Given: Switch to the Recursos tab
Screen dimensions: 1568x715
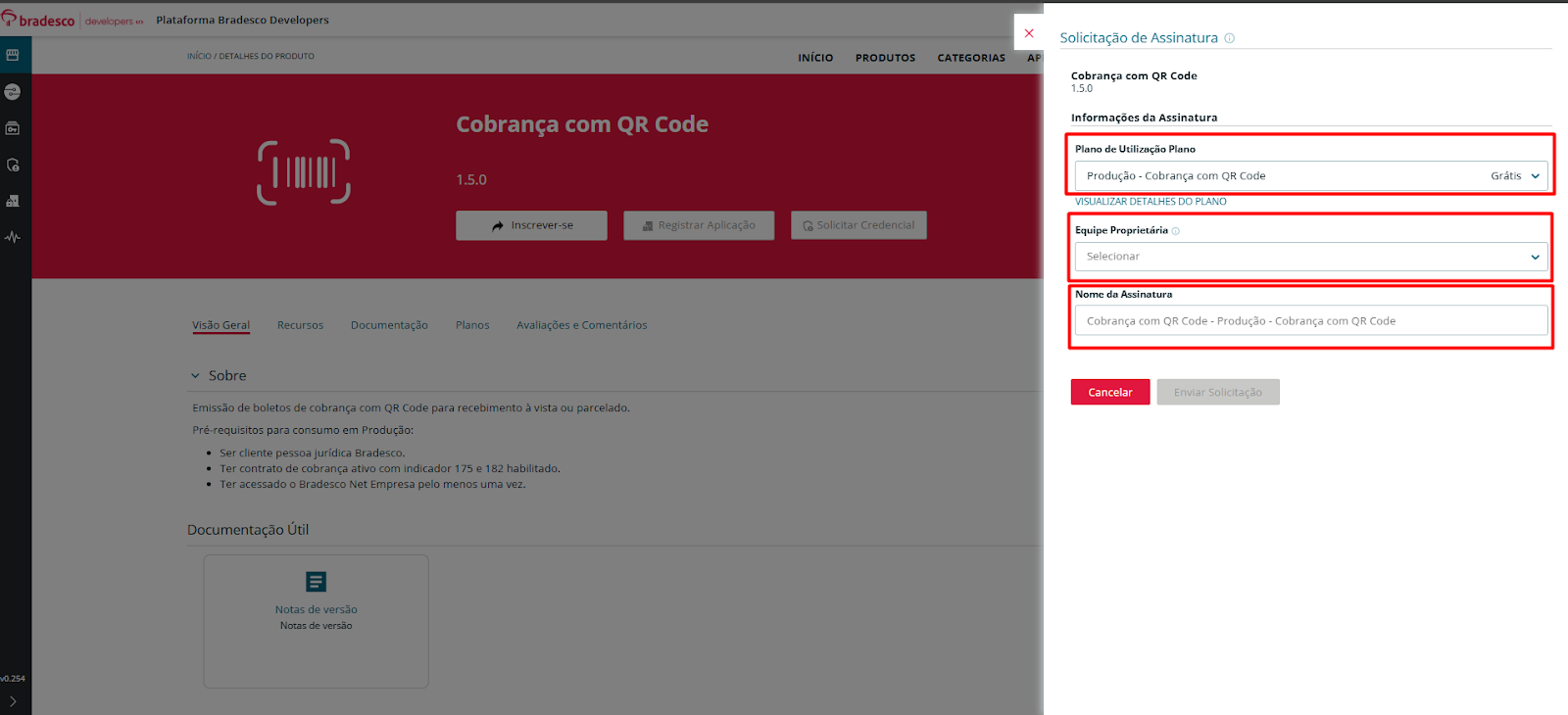Looking at the screenshot, I should point(300,325).
